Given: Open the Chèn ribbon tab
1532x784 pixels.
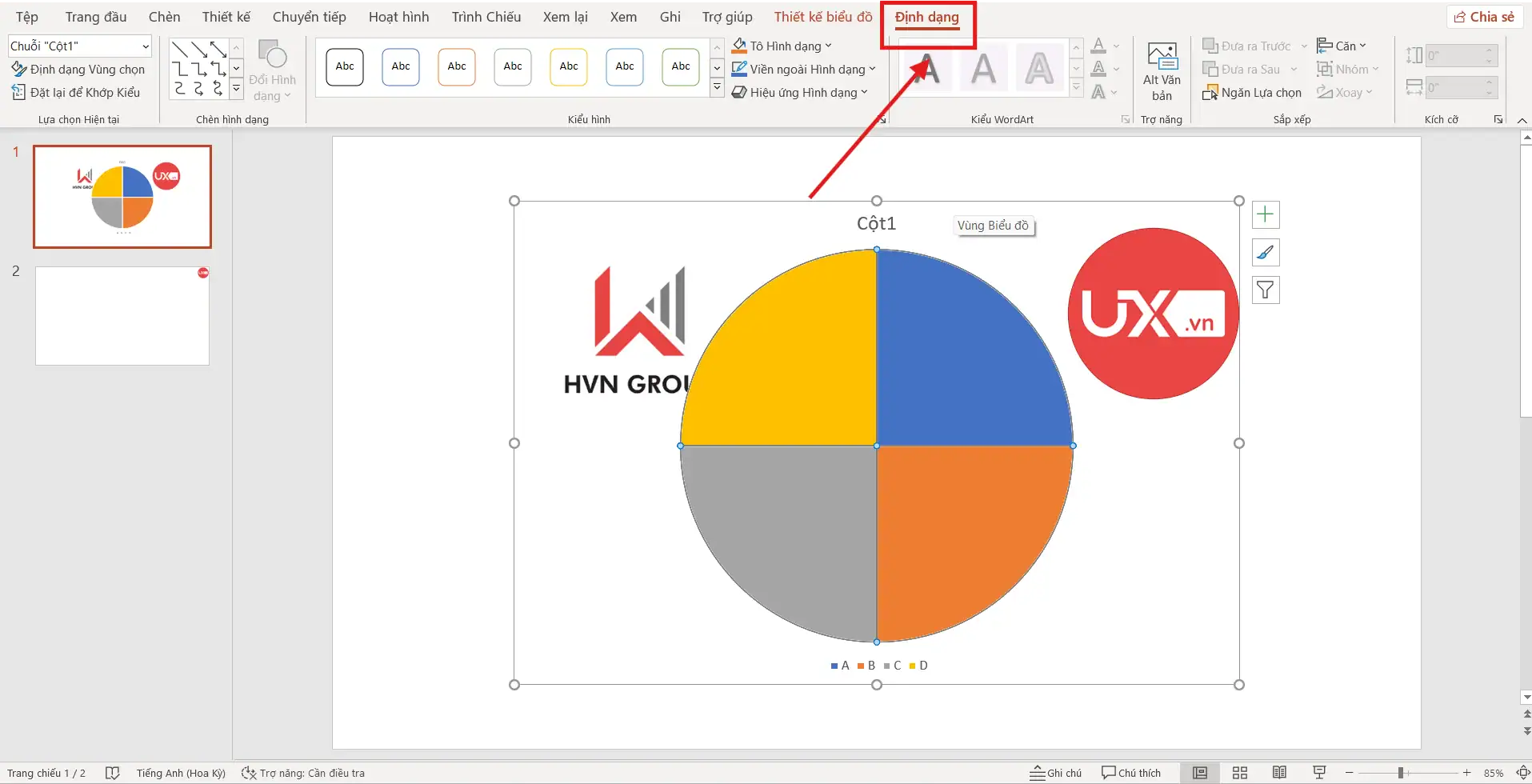Looking at the screenshot, I should pyautogui.click(x=164, y=17).
